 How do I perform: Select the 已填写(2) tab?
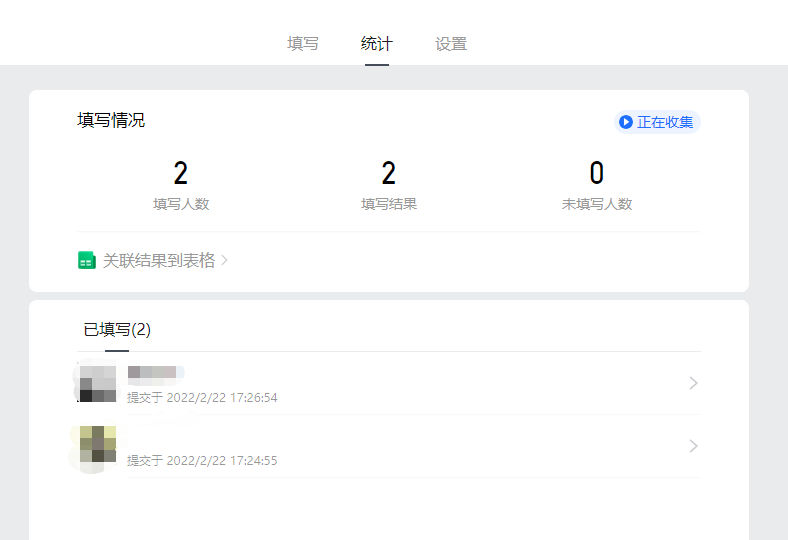click(117, 329)
